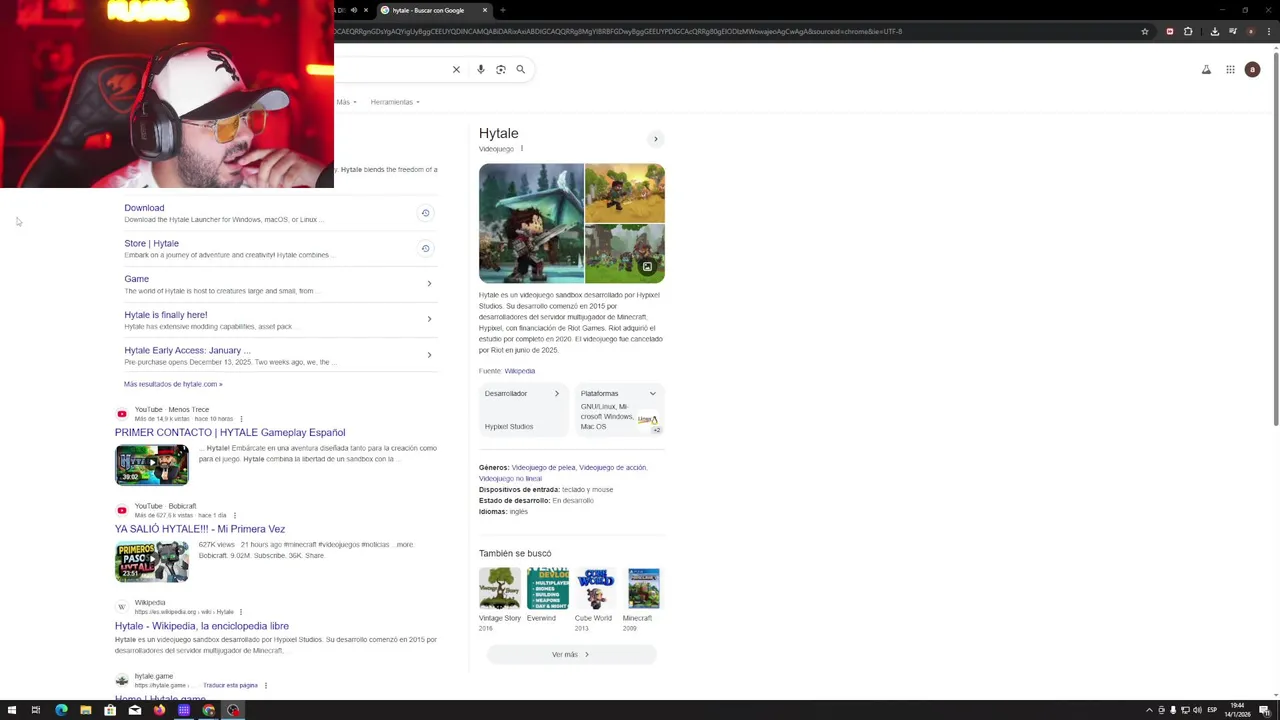Click Videojuego de pelea genre link
Screen dimensions: 1280x720
(x=544, y=467)
